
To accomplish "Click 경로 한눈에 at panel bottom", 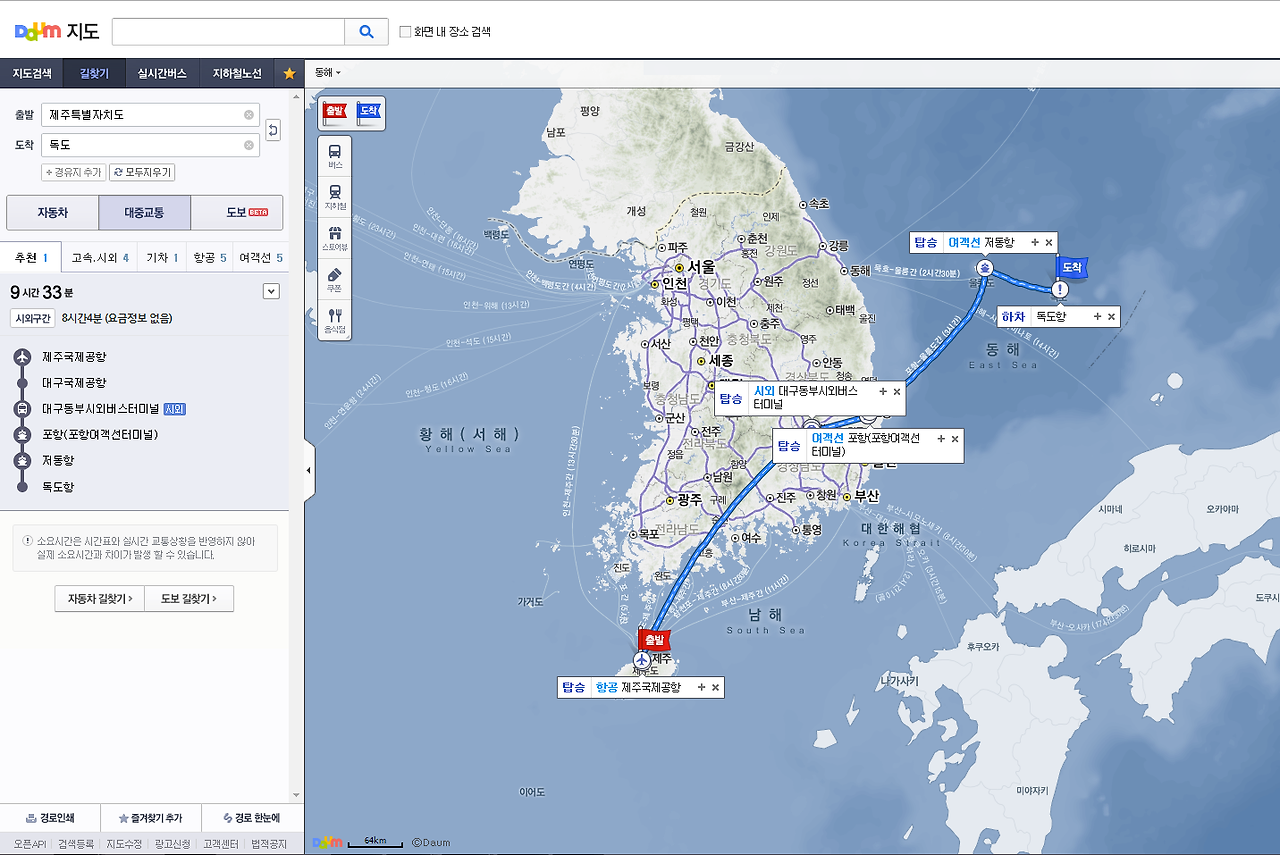I will point(252,818).
